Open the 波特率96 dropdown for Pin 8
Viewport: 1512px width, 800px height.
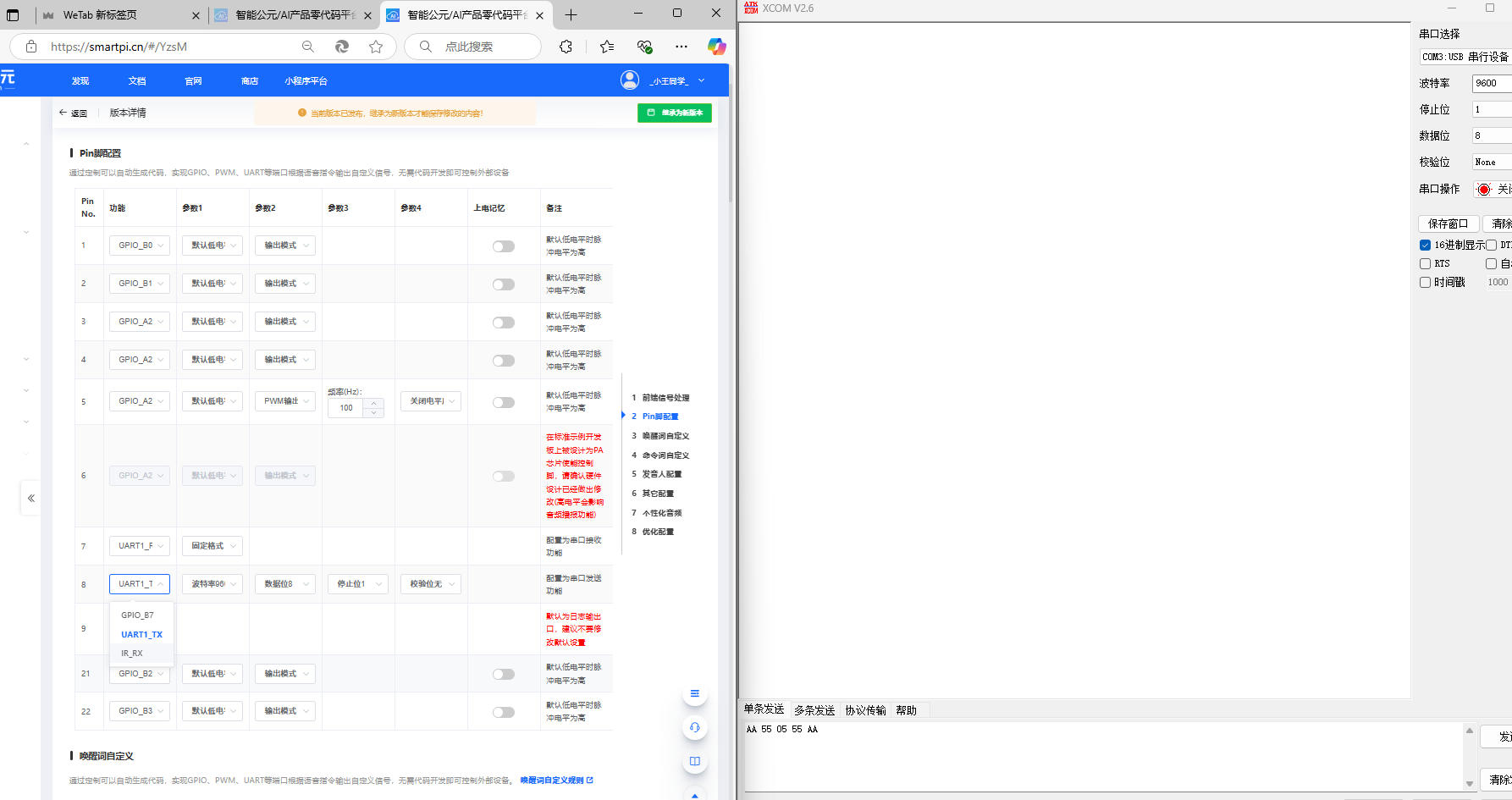(x=212, y=584)
